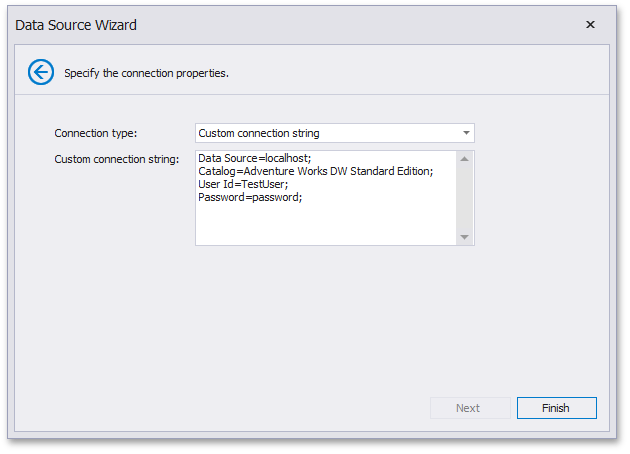Click the 'Password=password;' line

click(250, 197)
